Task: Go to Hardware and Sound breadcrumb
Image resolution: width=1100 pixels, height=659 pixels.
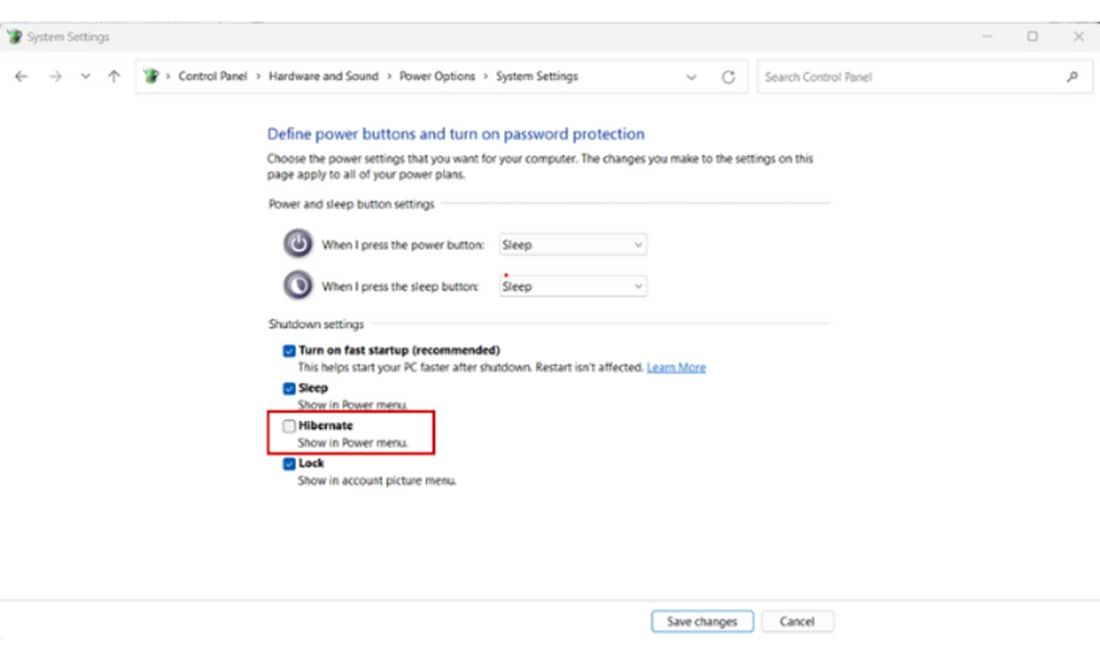Action: tap(323, 77)
